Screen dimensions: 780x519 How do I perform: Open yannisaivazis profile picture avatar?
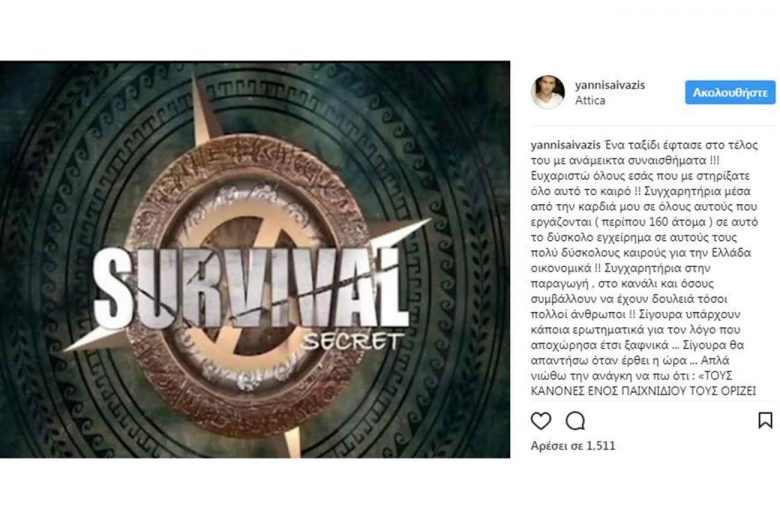coord(548,92)
